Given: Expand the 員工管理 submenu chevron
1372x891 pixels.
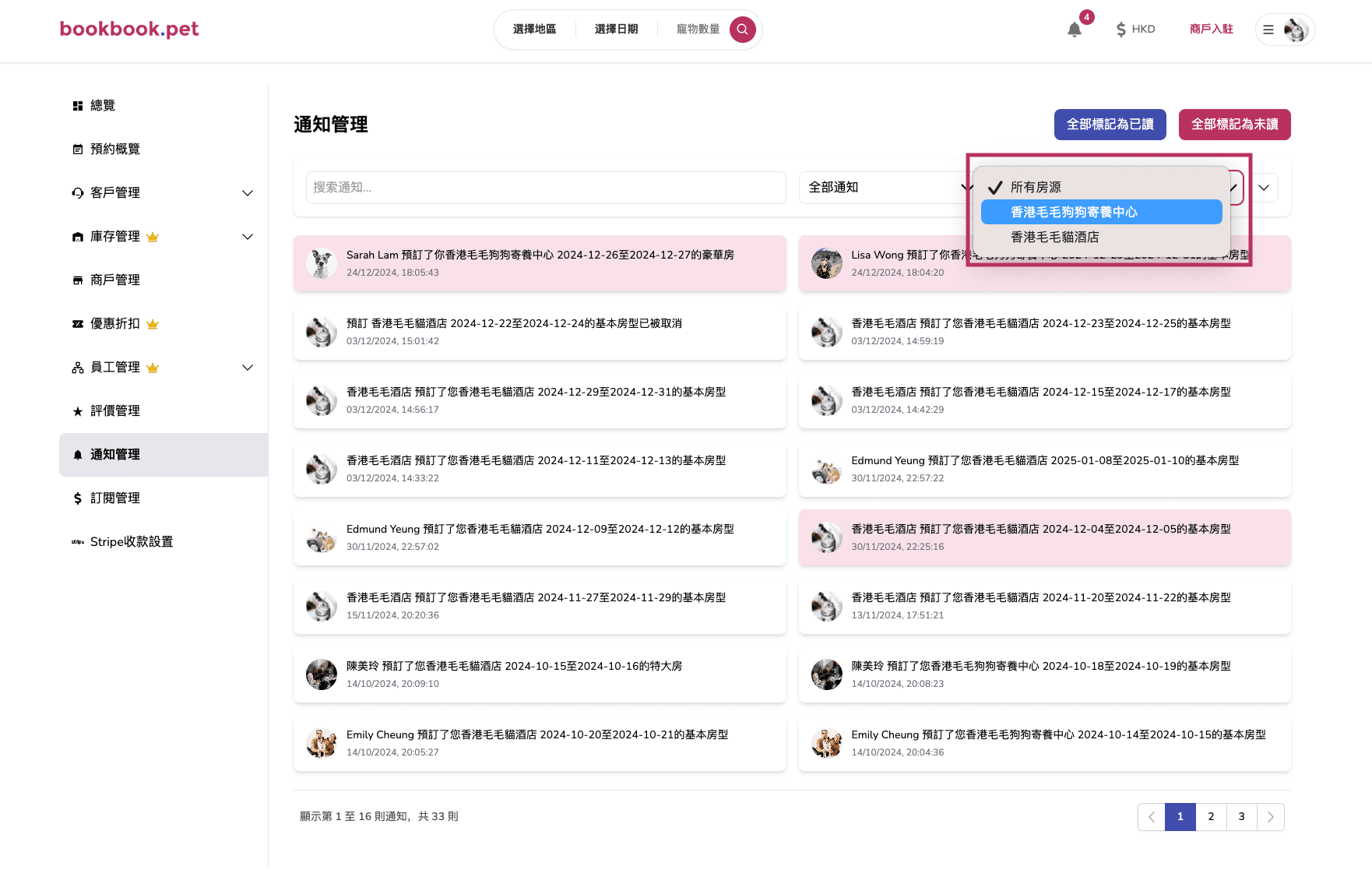Looking at the screenshot, I should (248, 368).
